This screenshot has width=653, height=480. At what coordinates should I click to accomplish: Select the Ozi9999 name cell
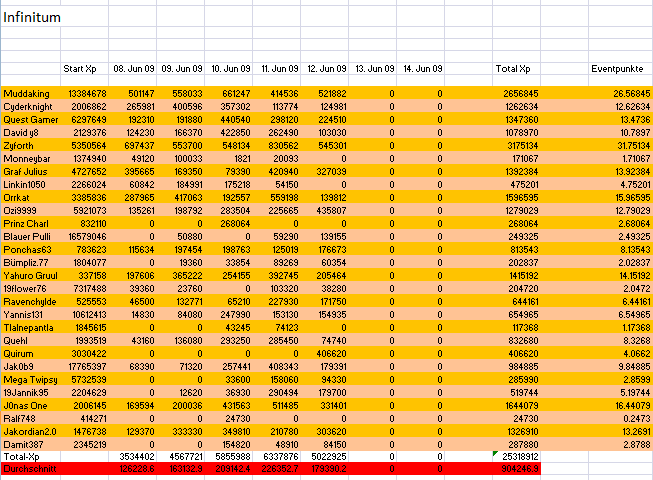point(31,211)
